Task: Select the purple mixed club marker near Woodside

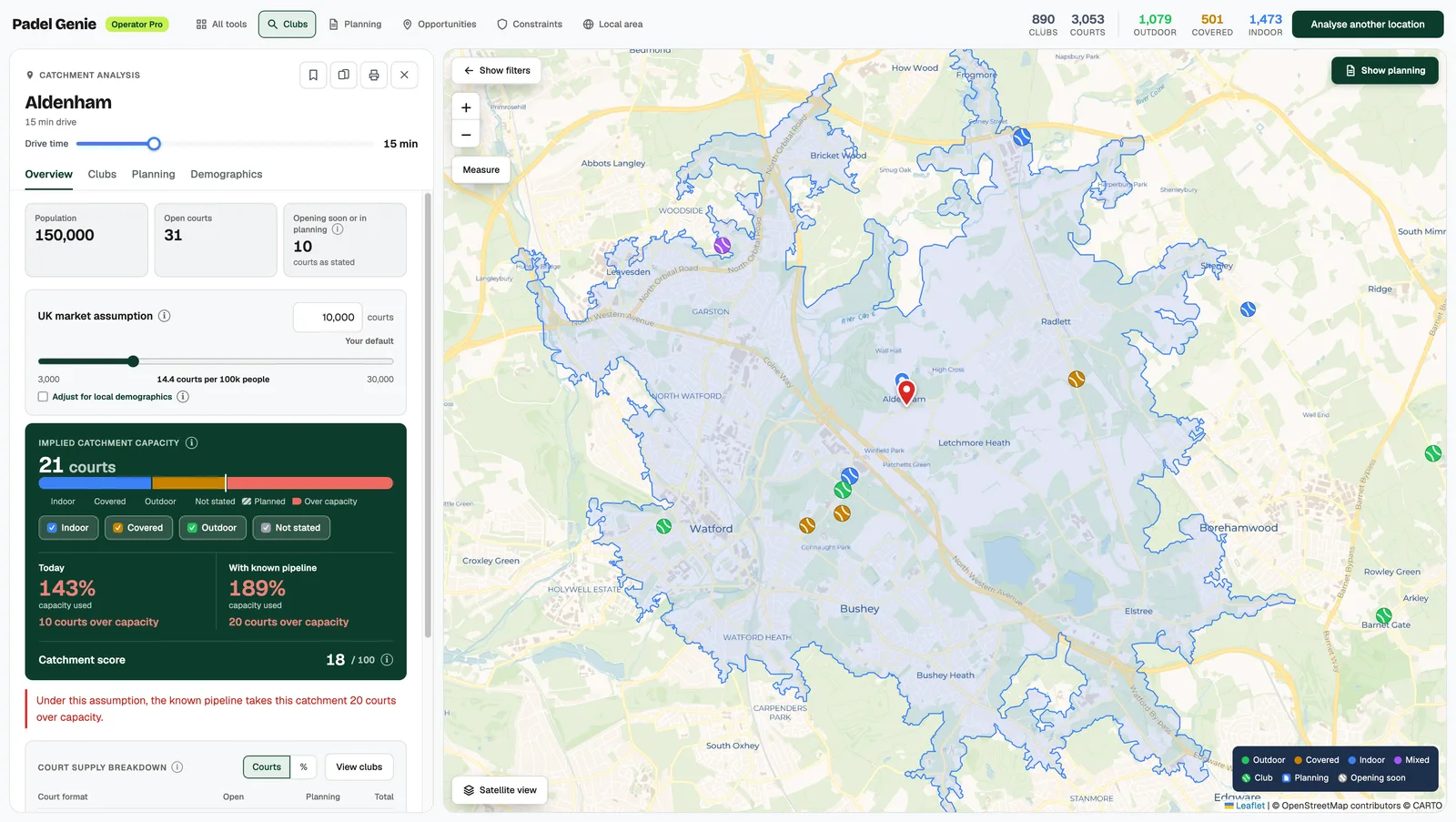Action: pos(723,246)
